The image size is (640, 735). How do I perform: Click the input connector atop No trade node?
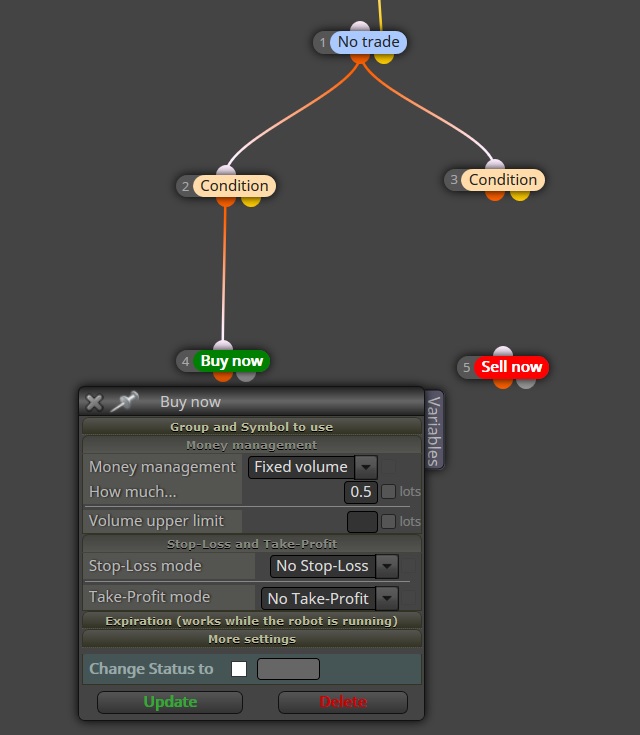360,26
